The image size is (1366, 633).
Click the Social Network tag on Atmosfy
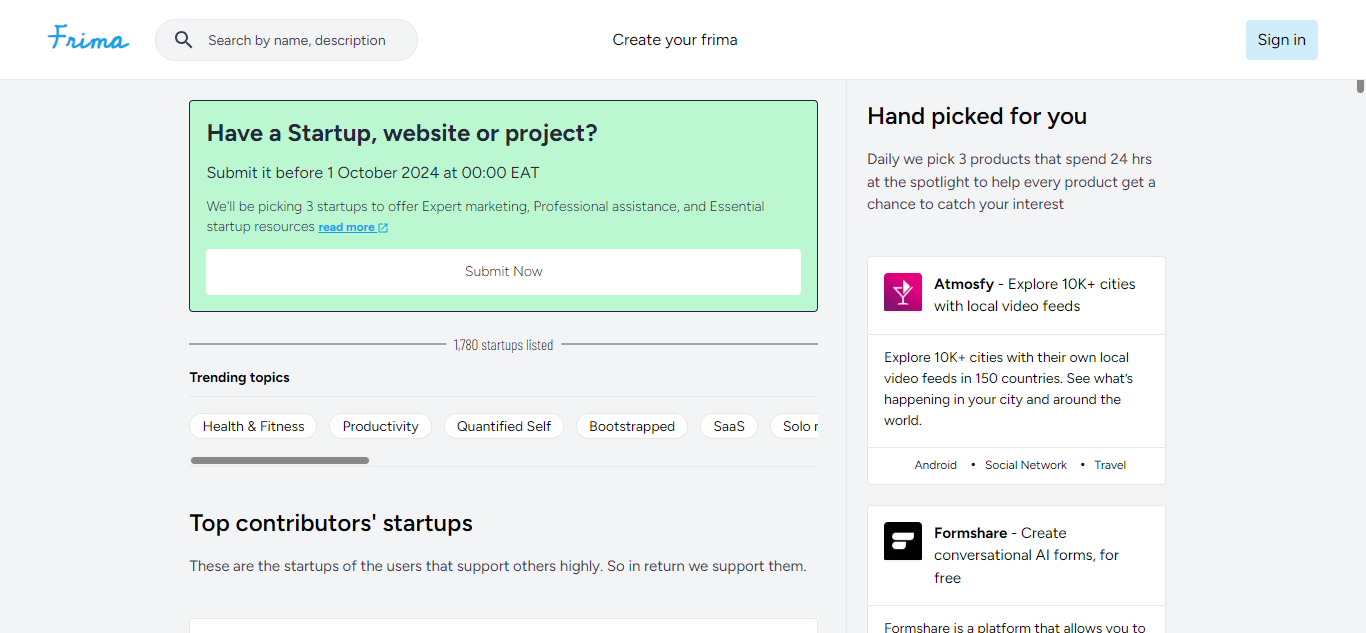1026,465
